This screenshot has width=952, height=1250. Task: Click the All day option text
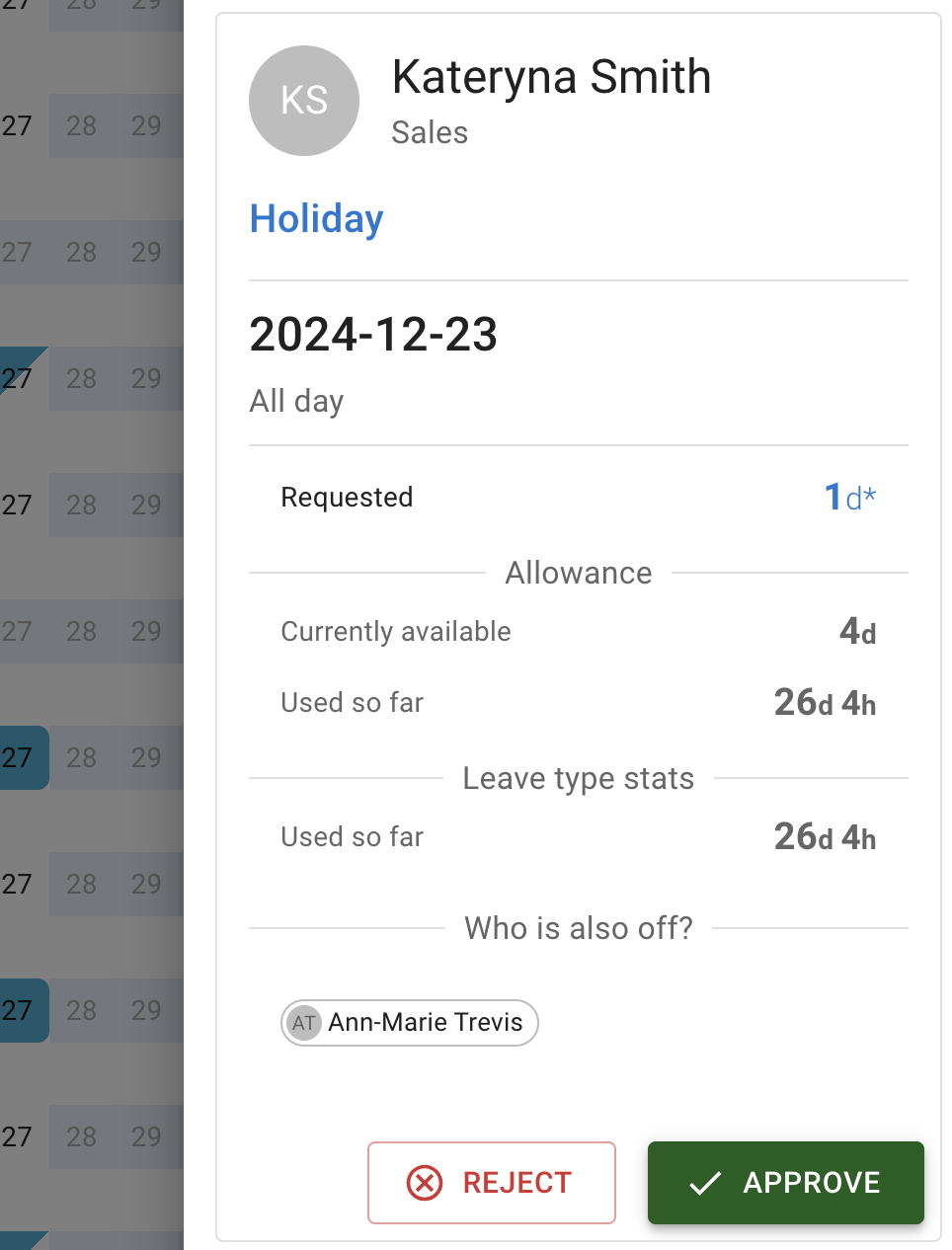(x=296, y=401)
